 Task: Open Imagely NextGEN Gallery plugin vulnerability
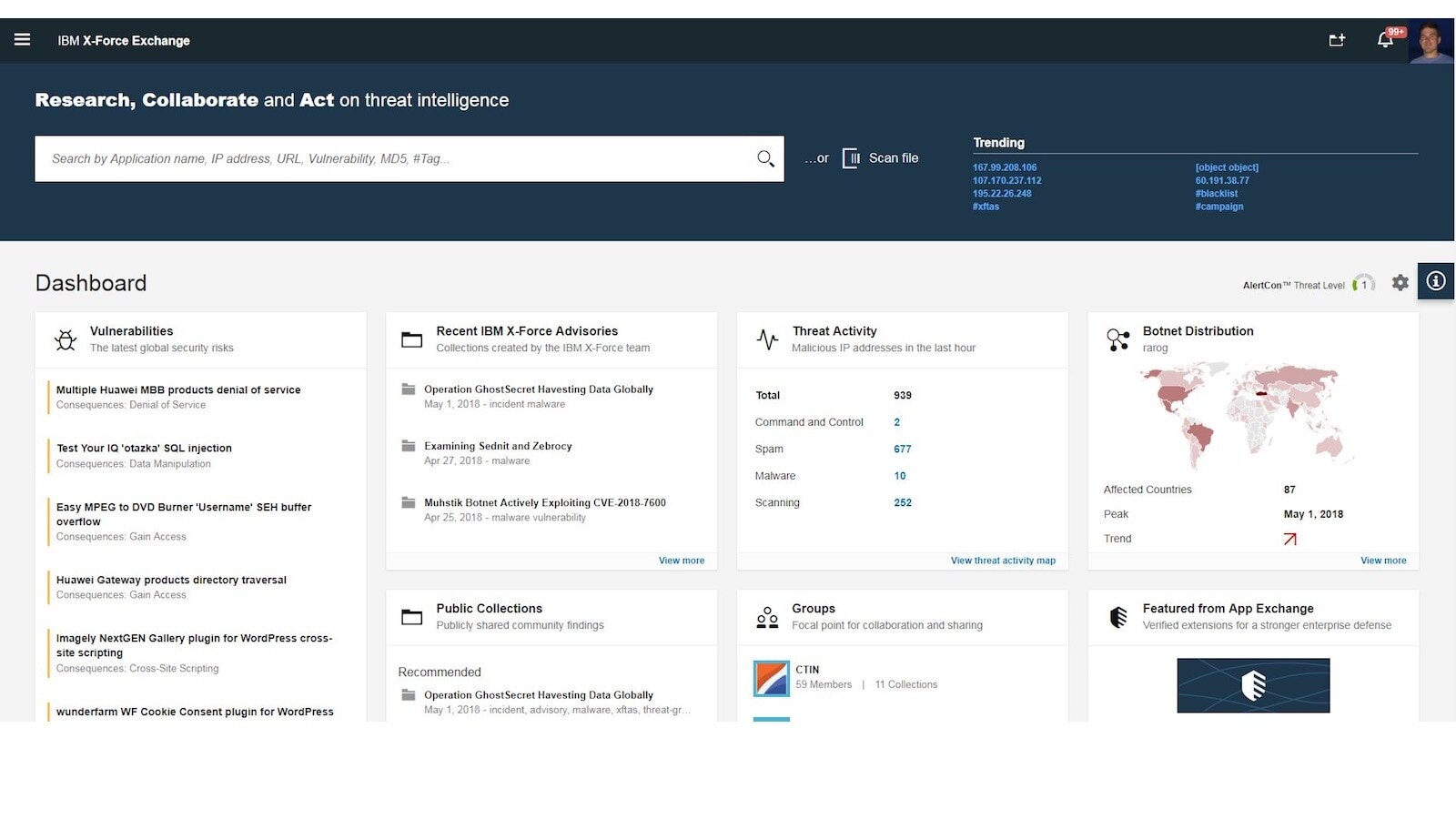pyautogui.click(x=195, y=645)
